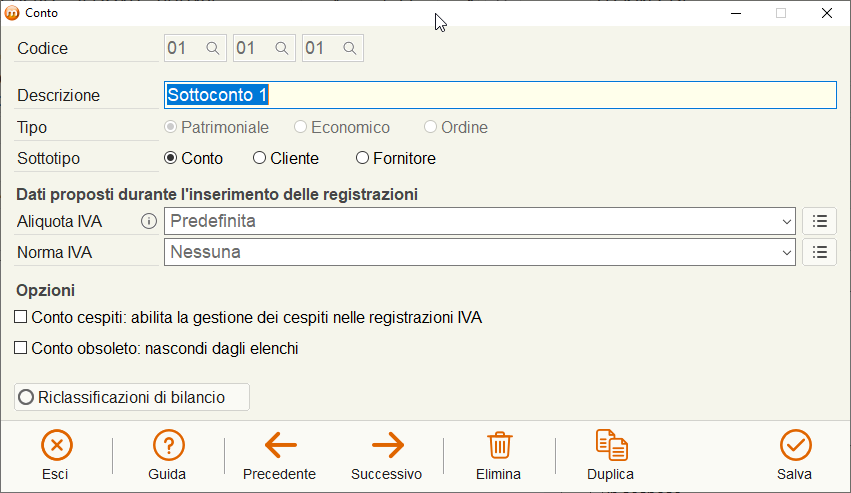This screenshot has height=493, width=851.
Task: Expand Riclassificazioni di bilancio section
Action: click(x=132, y=397)
